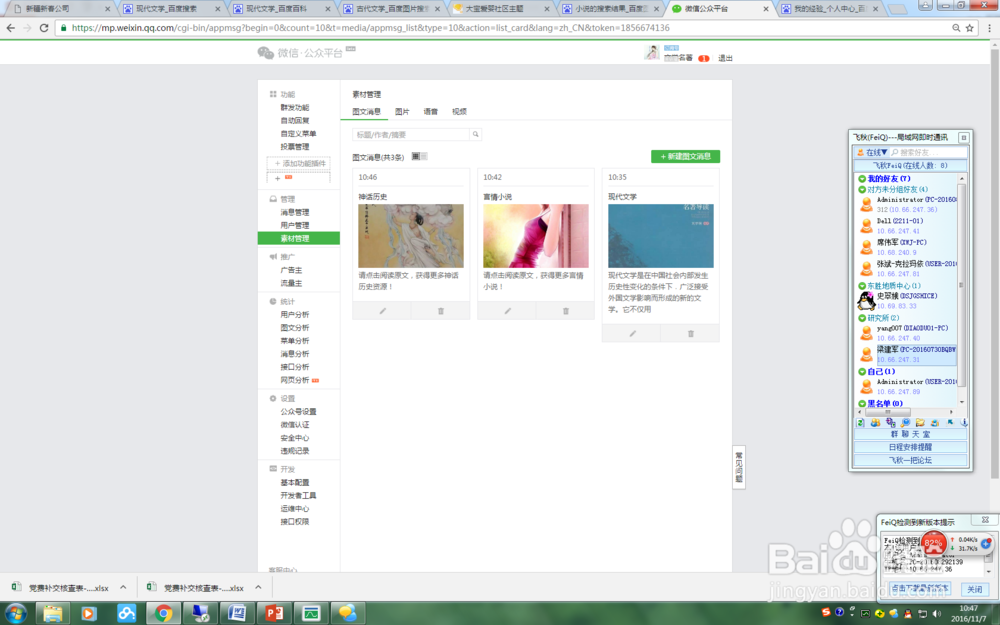1000x625 pixels.
Task: Click the green 新建图文消息 button
Action: [x=684, y=156]
